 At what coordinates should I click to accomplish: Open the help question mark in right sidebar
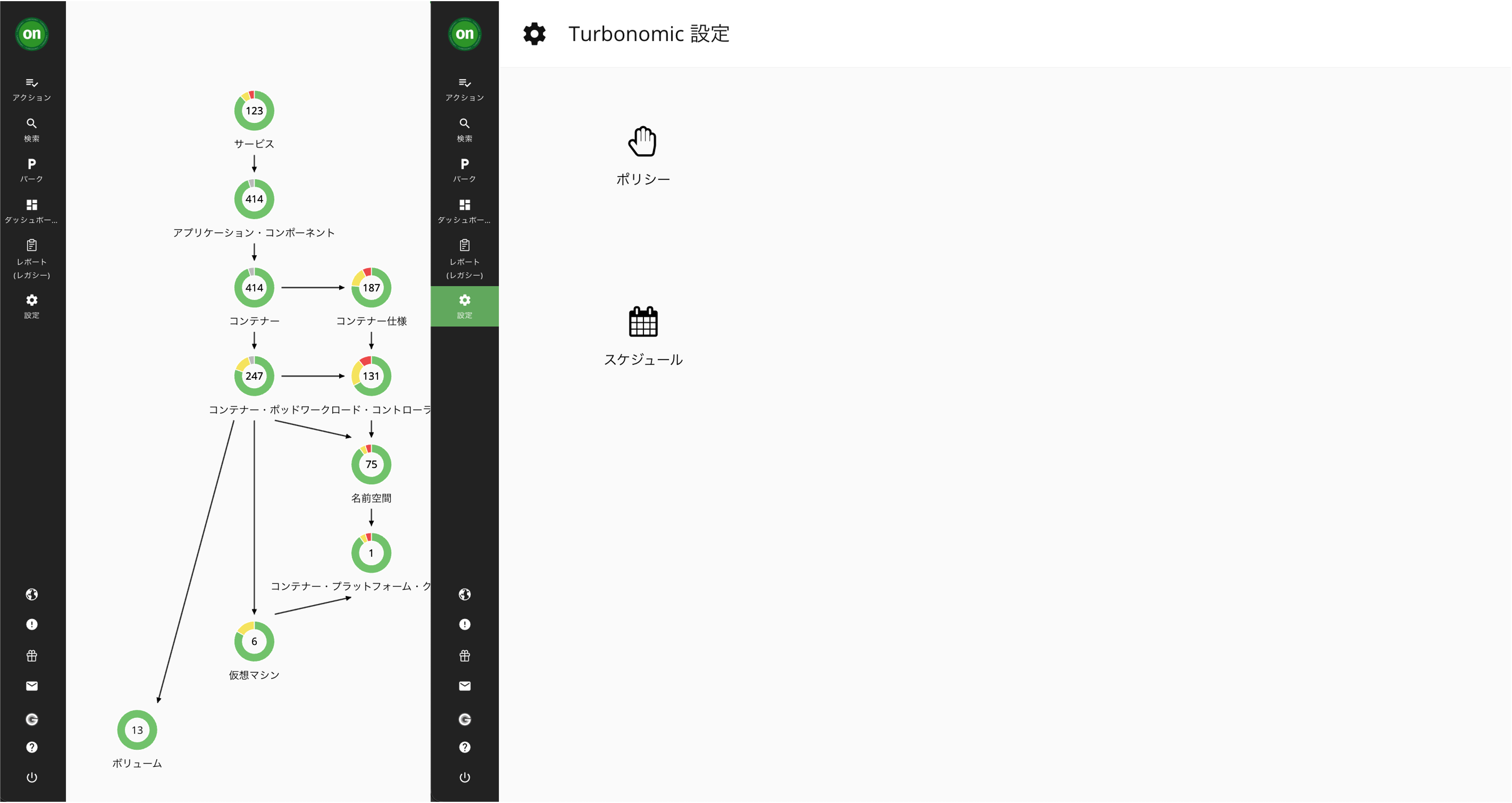[464, 747]
